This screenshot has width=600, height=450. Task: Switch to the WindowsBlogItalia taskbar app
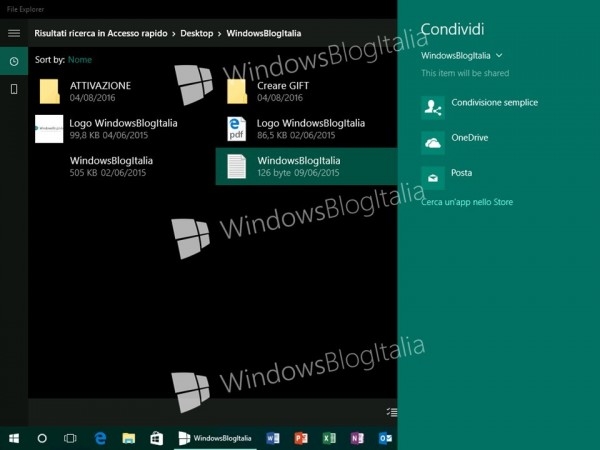(x=215, y=438)
